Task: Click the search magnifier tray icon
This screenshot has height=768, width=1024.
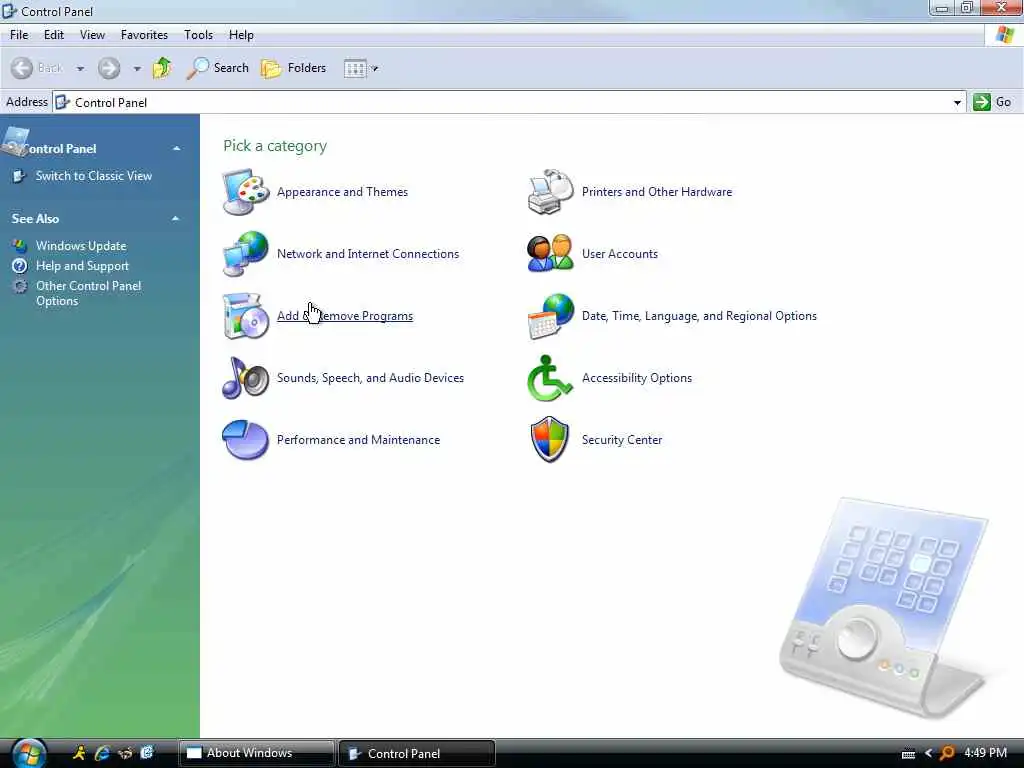Action: [947, 753]
